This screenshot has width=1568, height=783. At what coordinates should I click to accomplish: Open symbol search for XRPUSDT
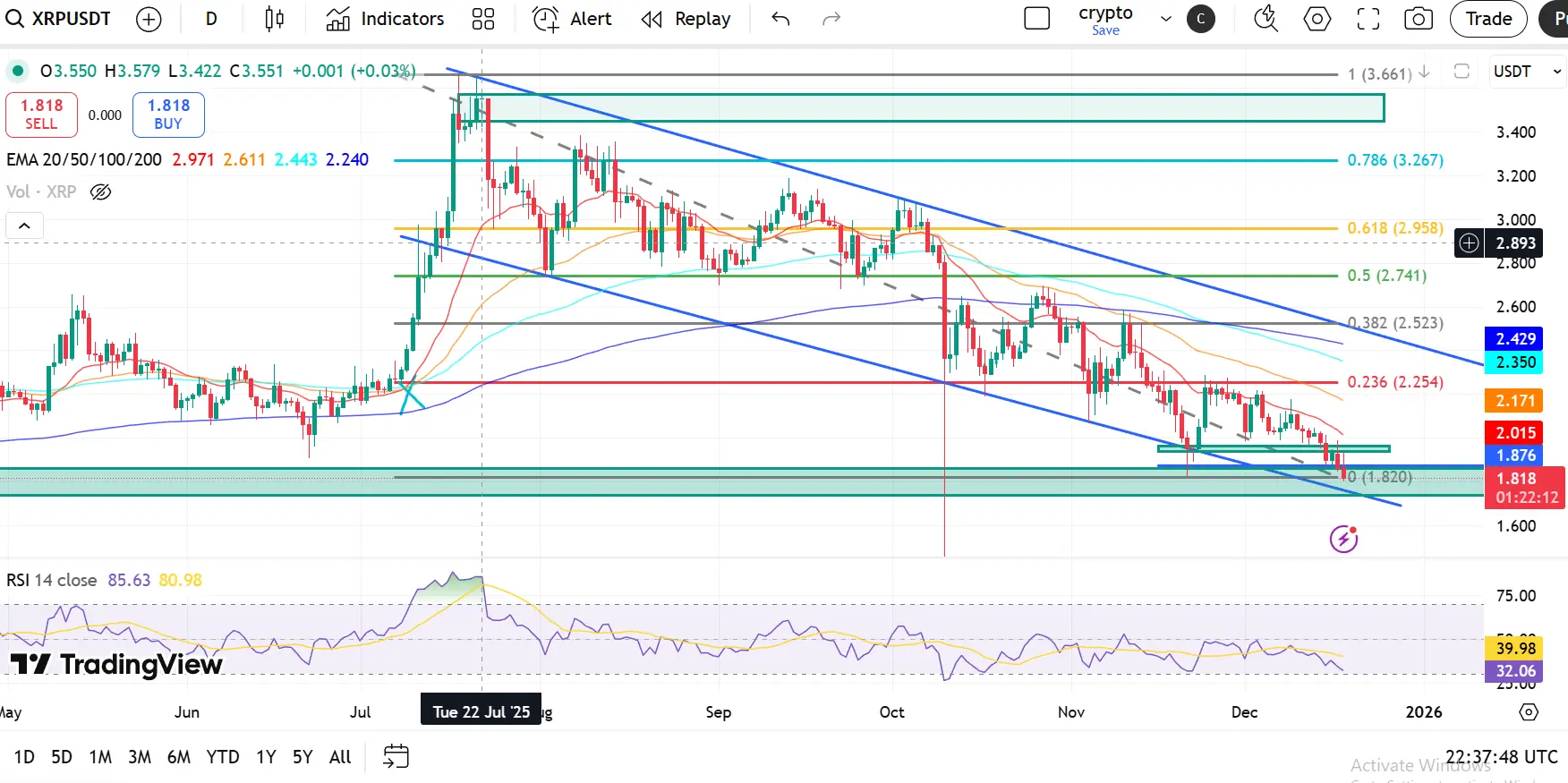click(x=58, y=19)
